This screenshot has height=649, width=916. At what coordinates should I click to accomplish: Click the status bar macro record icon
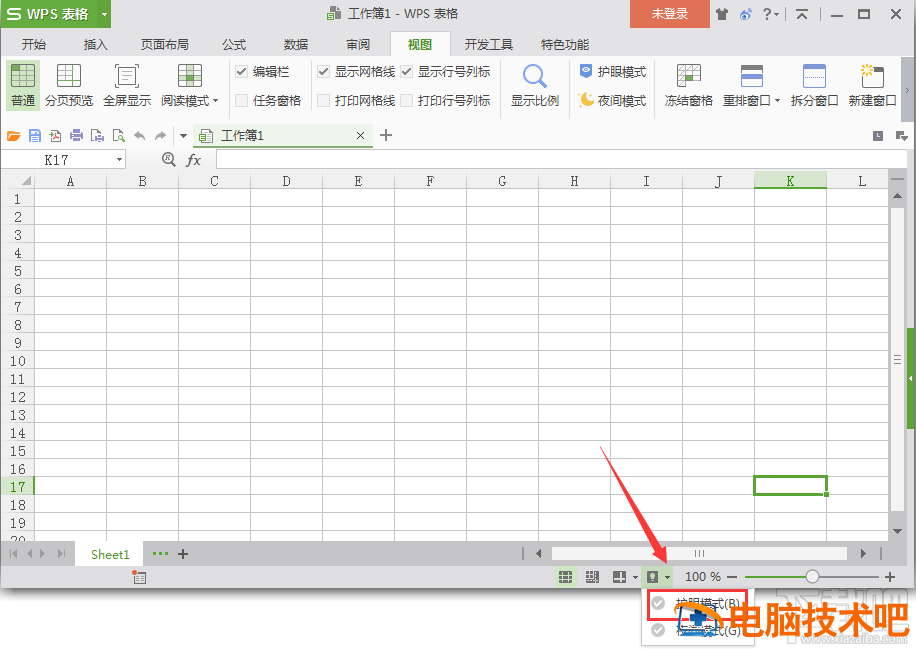point(138,577)
